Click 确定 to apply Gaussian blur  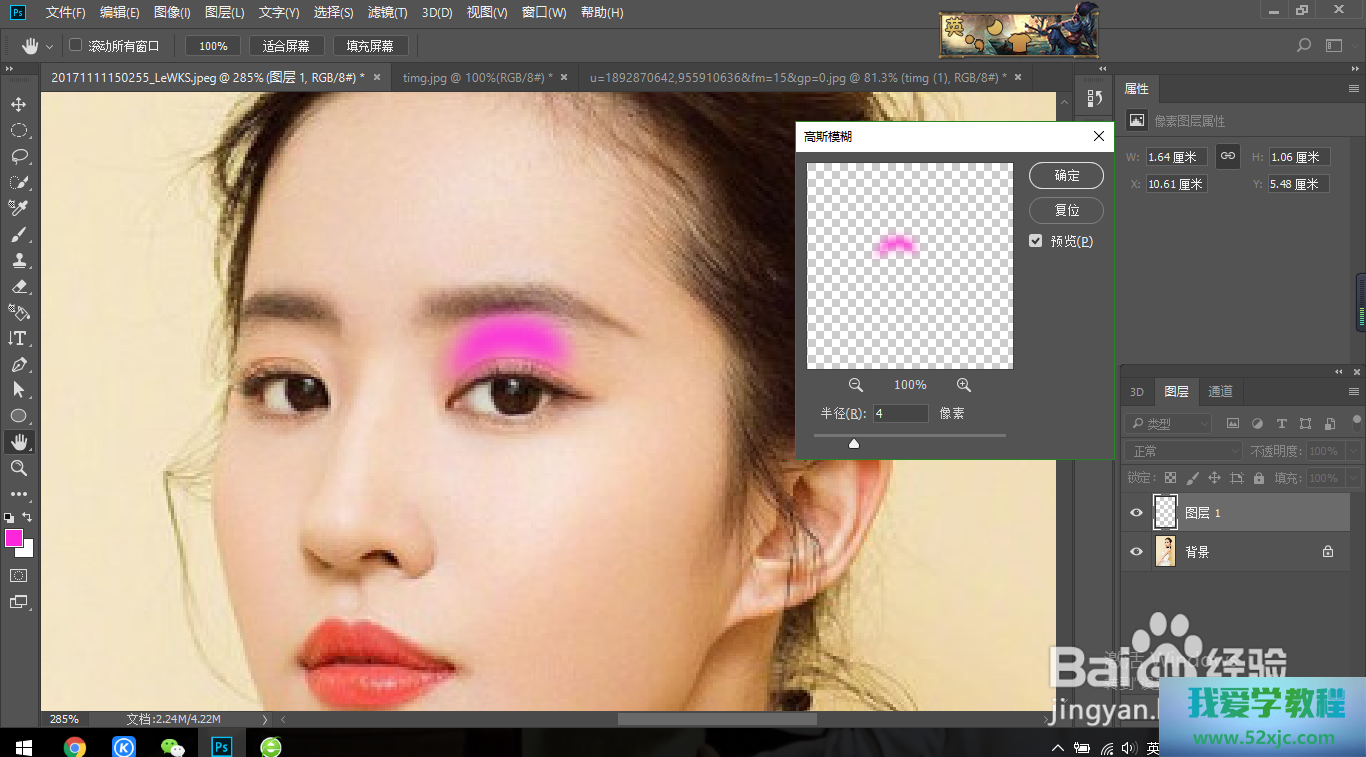pyautogui.click(x=1066, y=176)
